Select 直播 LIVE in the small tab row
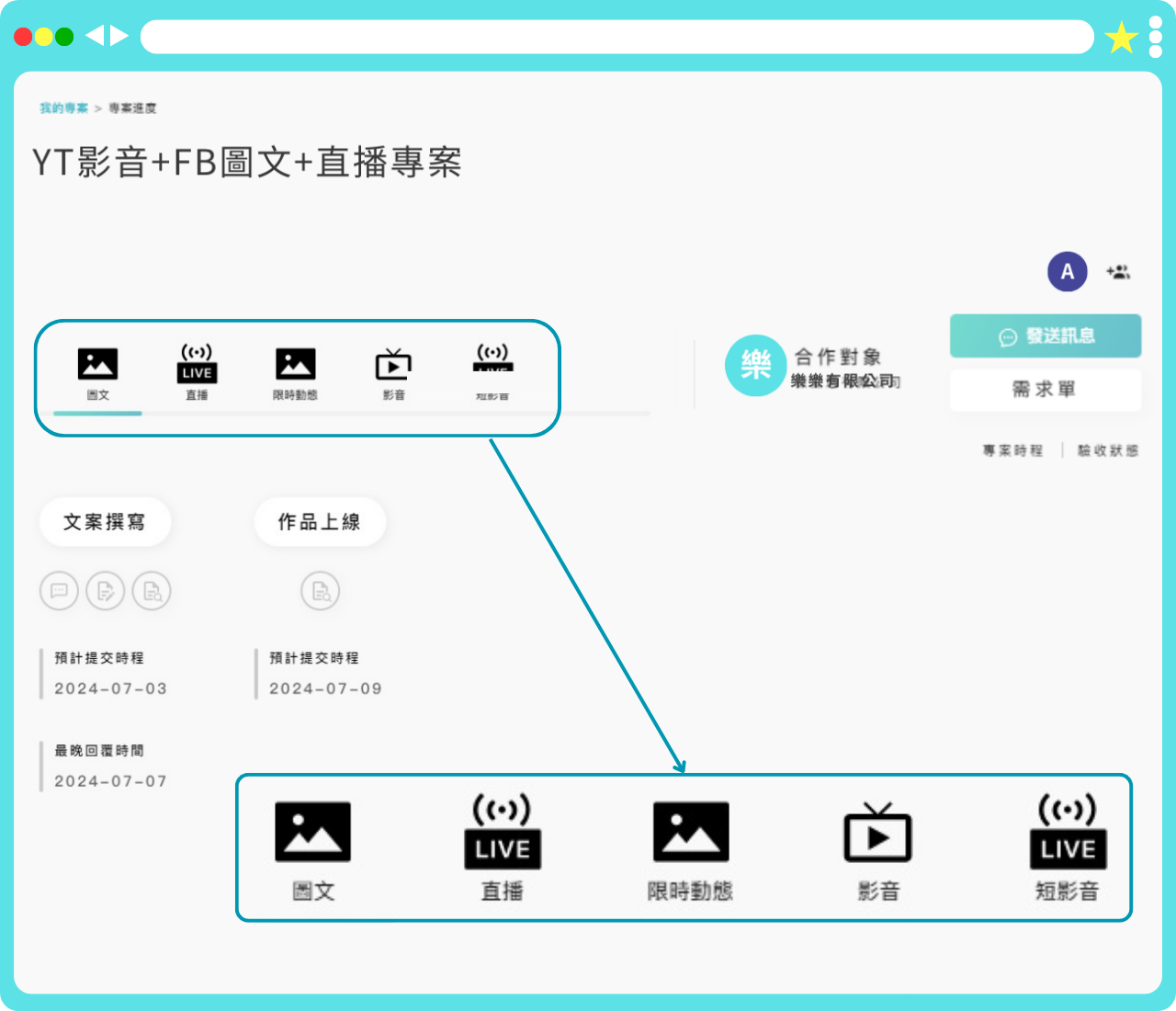This screenshot has width=1176, height=1011. point(197,372)
